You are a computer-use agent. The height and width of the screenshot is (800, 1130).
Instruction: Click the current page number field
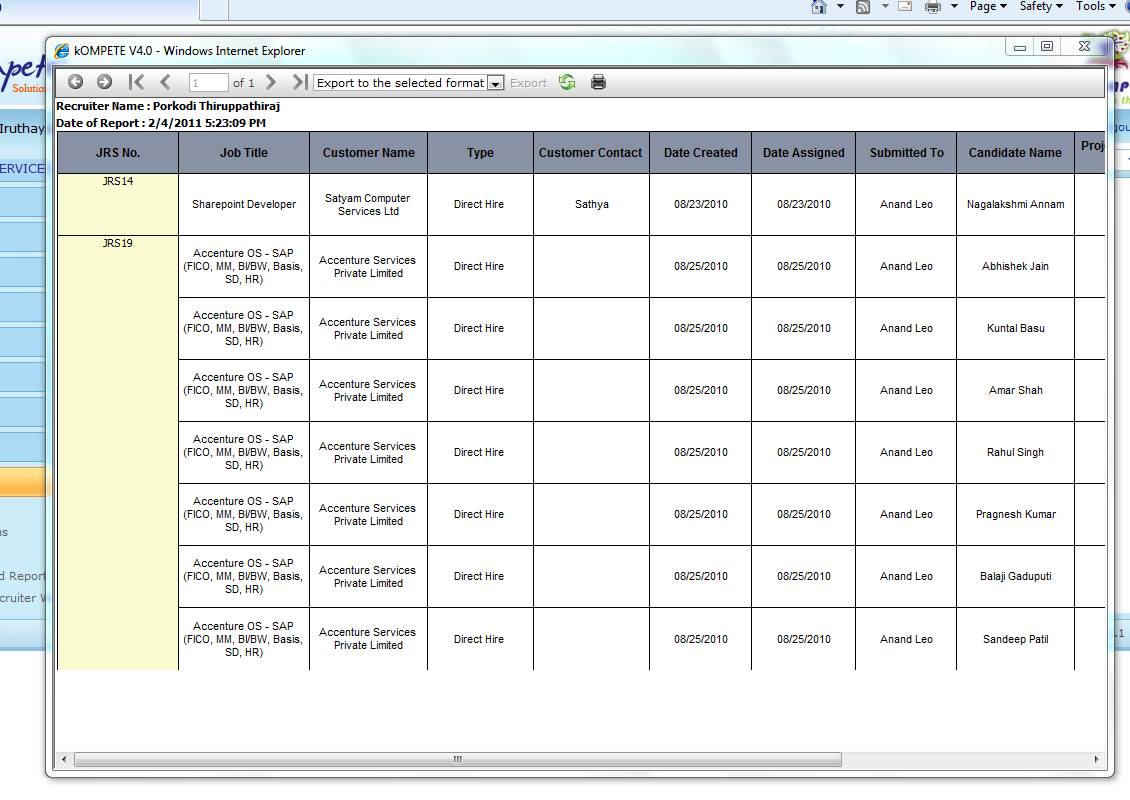[208, 83]
